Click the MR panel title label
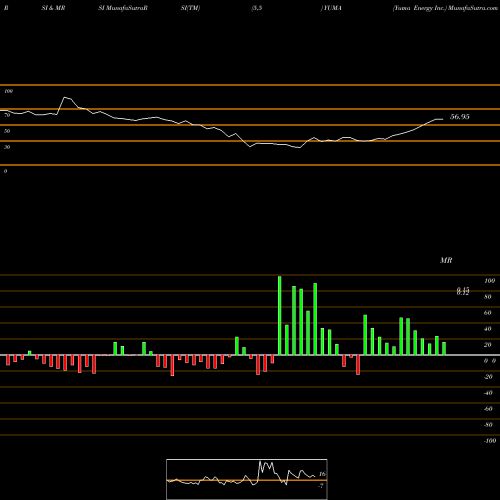This screenshot has width=500, height=500. click(x=446, y=260)
